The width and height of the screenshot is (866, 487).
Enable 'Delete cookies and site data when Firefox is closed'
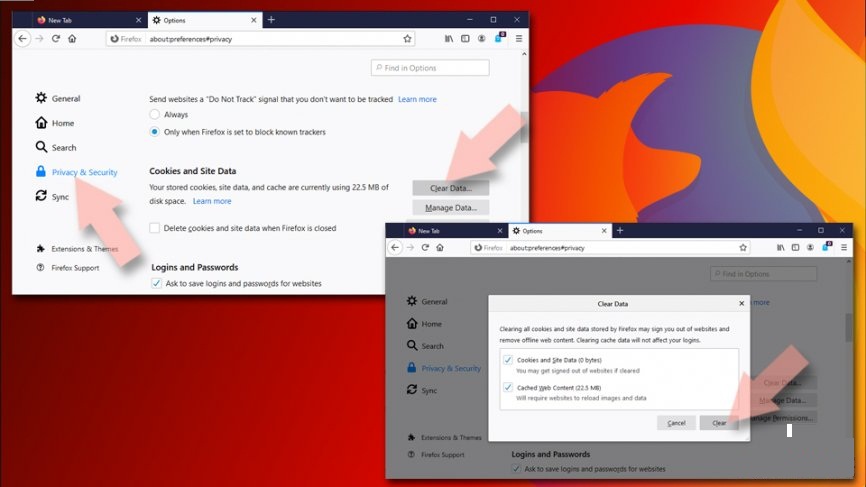tap(155, 228)
